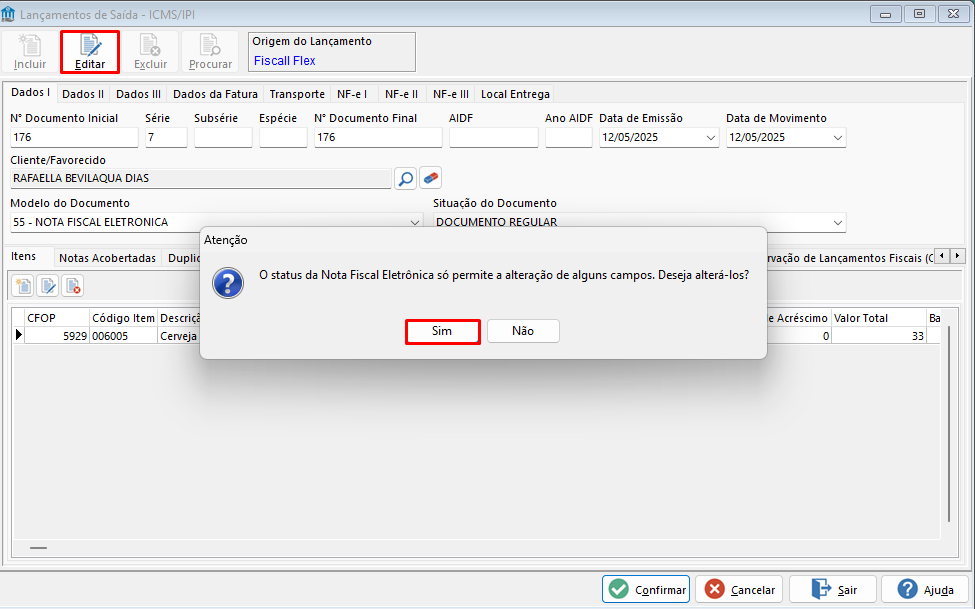Click the Fiscall Flex origin text
The height and width of the screenshot is (609, 975).
click(x=285, y=61)
